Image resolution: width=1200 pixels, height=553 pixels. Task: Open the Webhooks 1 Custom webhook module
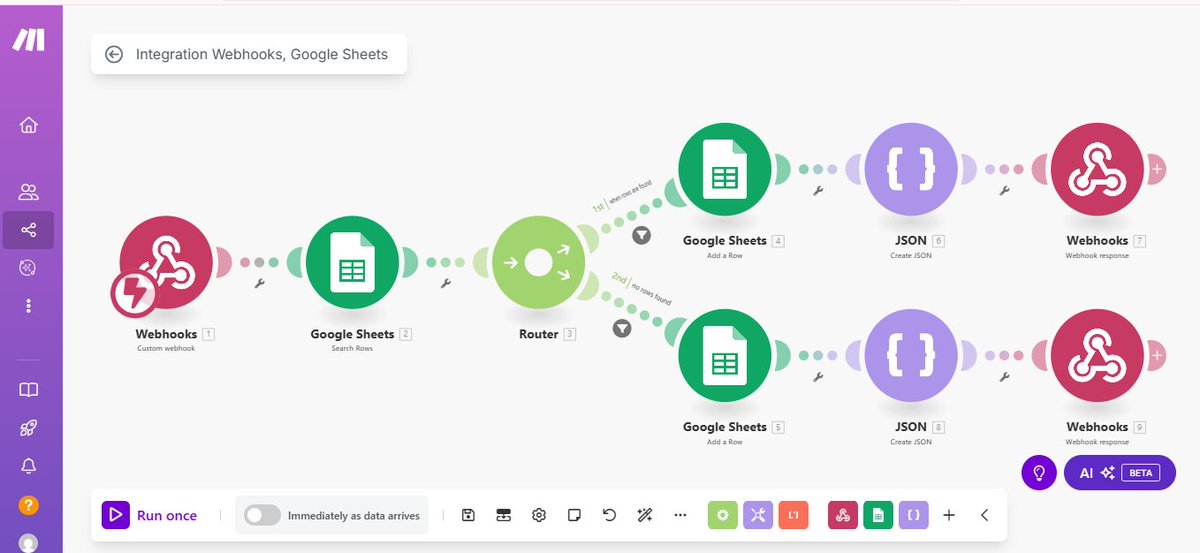(x=166, y=263)
